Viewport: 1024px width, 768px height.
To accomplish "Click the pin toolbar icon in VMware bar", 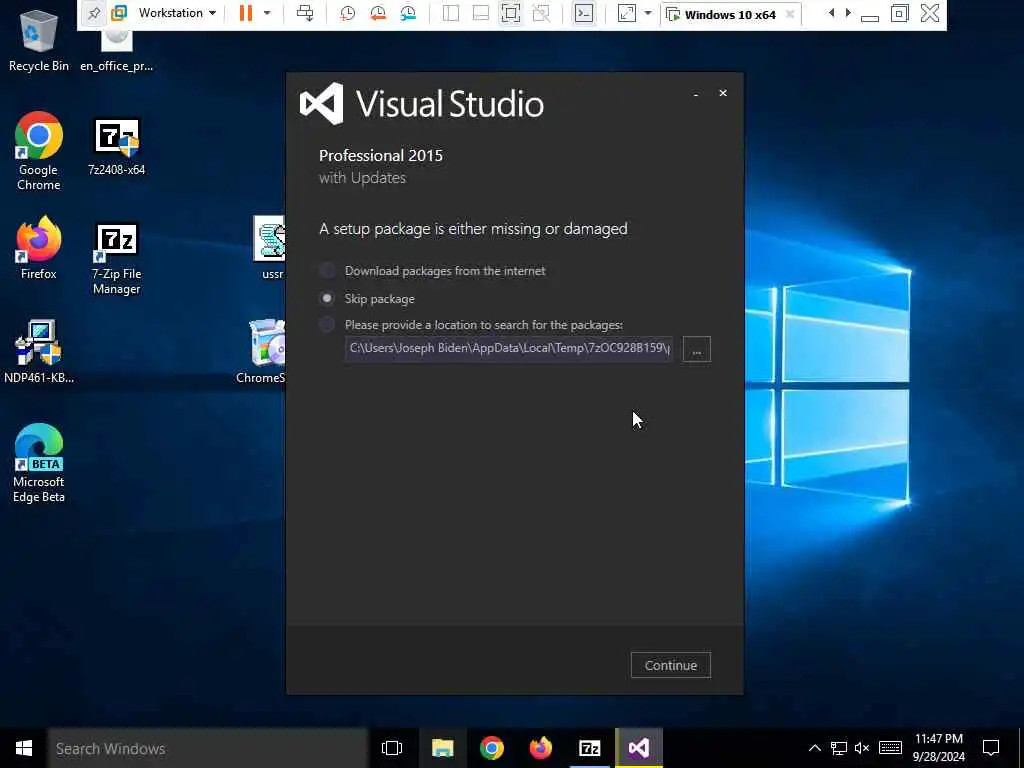I will point(94,13).
